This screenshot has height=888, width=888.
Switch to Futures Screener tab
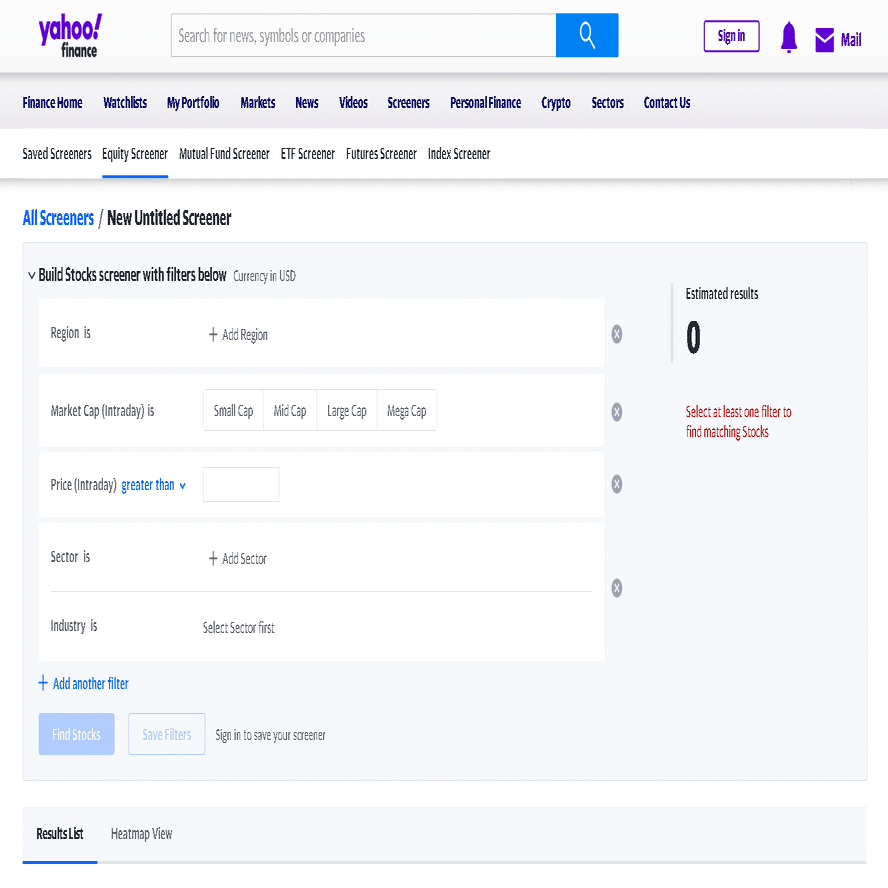point(381,154)
